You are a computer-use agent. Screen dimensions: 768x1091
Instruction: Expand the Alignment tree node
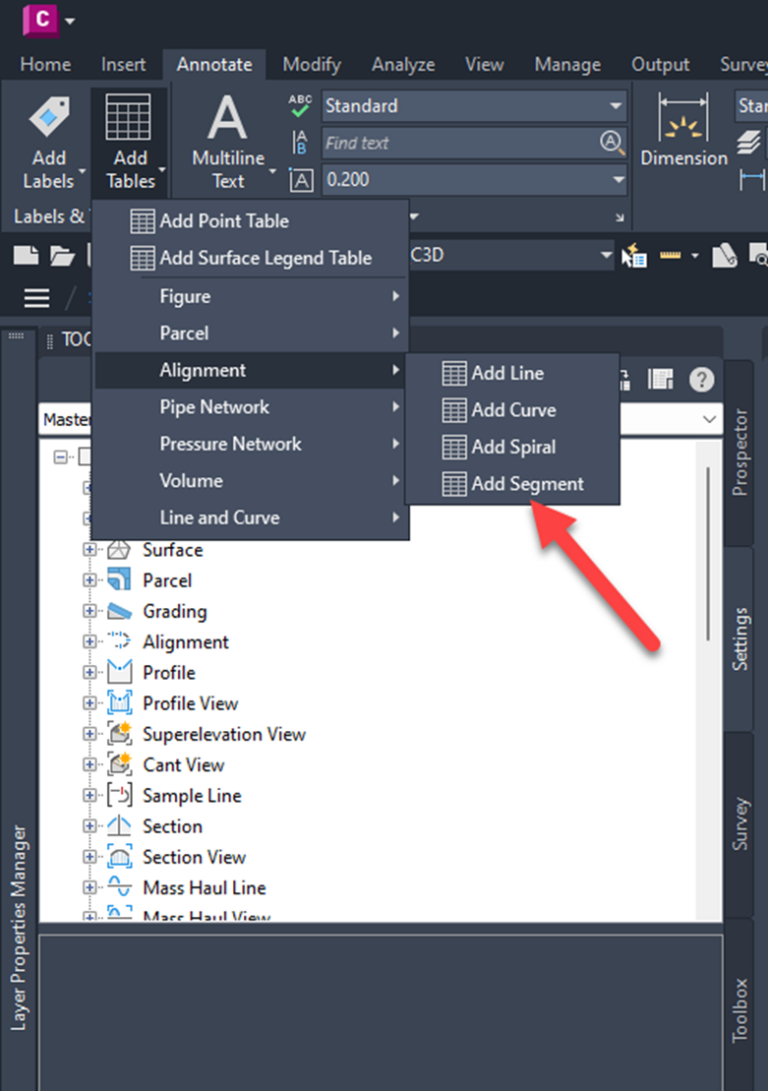pos(89,642)
